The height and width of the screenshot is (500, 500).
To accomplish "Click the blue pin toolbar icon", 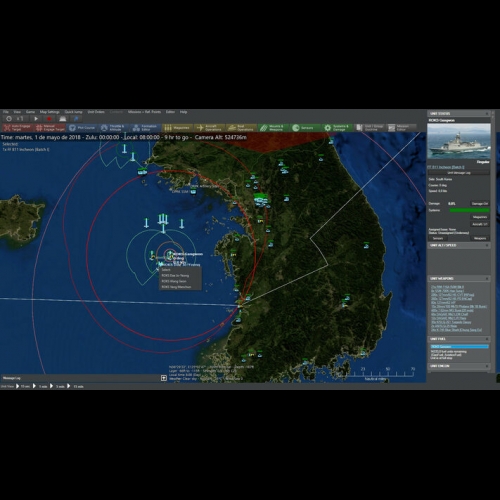I will (76, 119).
